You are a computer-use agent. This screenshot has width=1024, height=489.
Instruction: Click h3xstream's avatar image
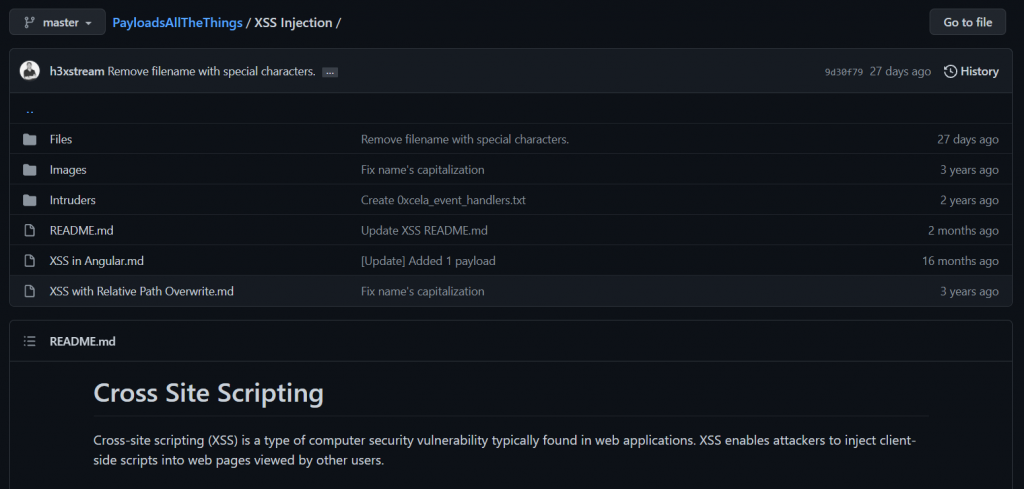(x=30, y=71)
